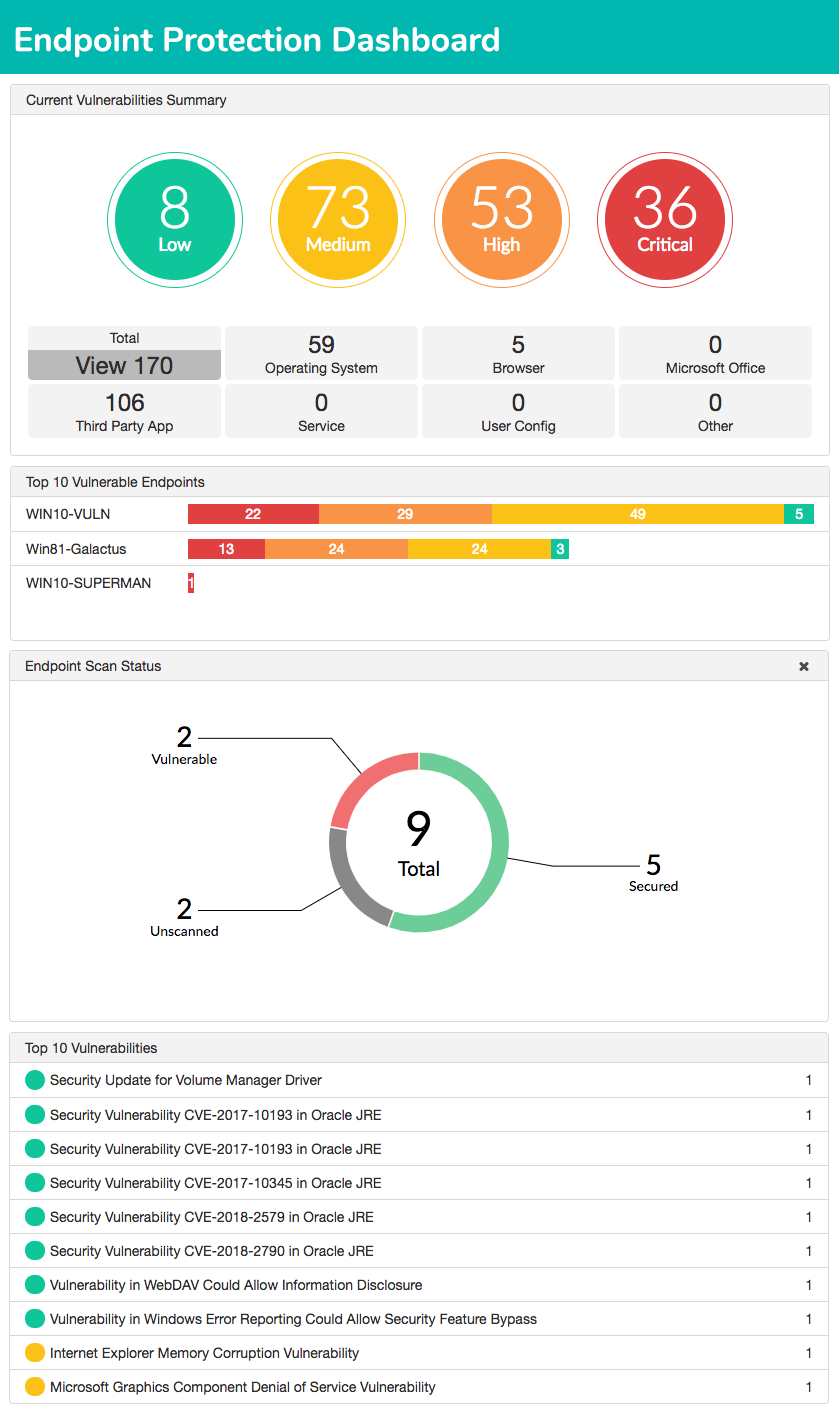Open the Operating System vulnerabilities tile
The height and width of the screenshot is (1422, 839).
pos(321,354)
